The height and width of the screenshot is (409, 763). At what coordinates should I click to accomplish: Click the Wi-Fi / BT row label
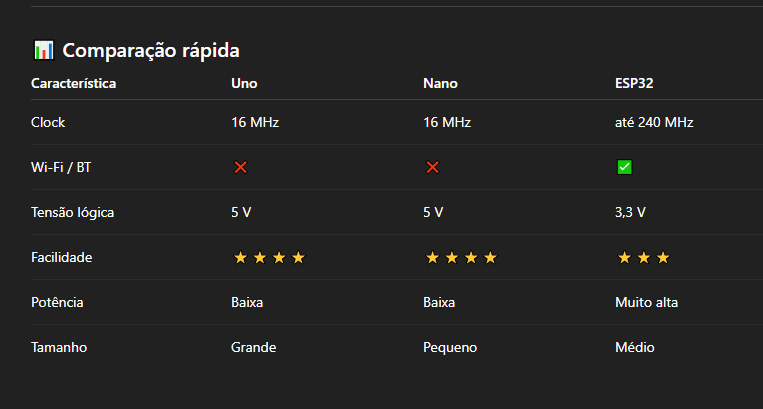pos(61,168)
